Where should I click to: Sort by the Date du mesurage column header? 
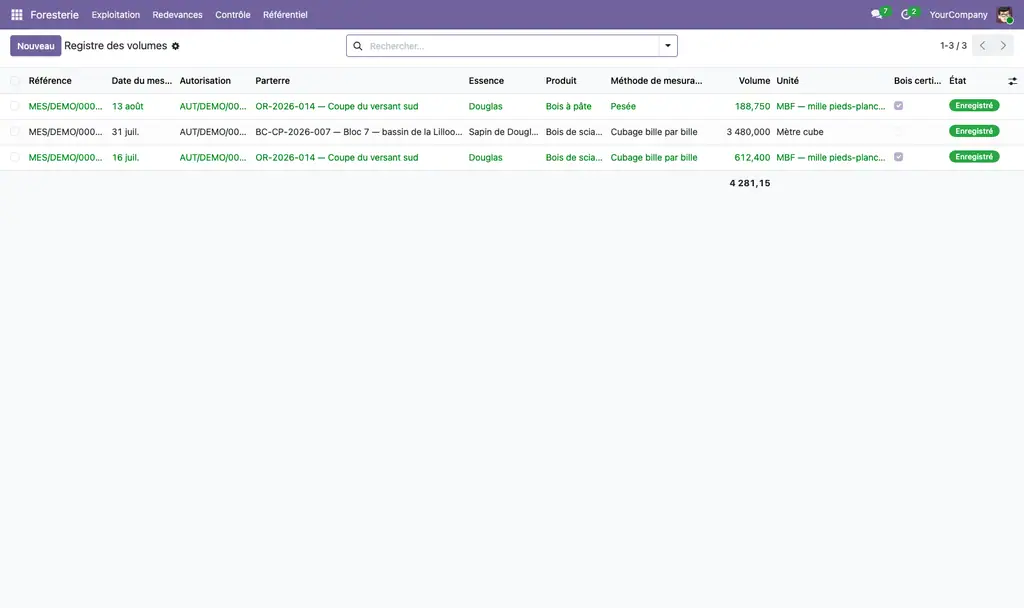click(142, 81)
